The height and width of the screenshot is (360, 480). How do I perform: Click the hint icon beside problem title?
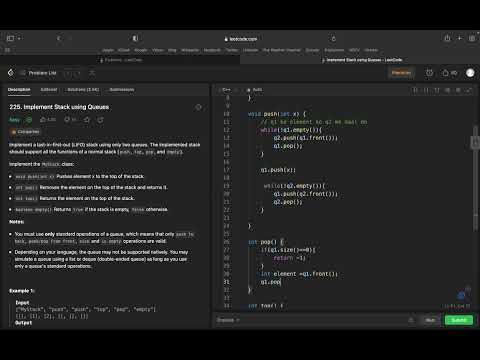tap(198, 107)
